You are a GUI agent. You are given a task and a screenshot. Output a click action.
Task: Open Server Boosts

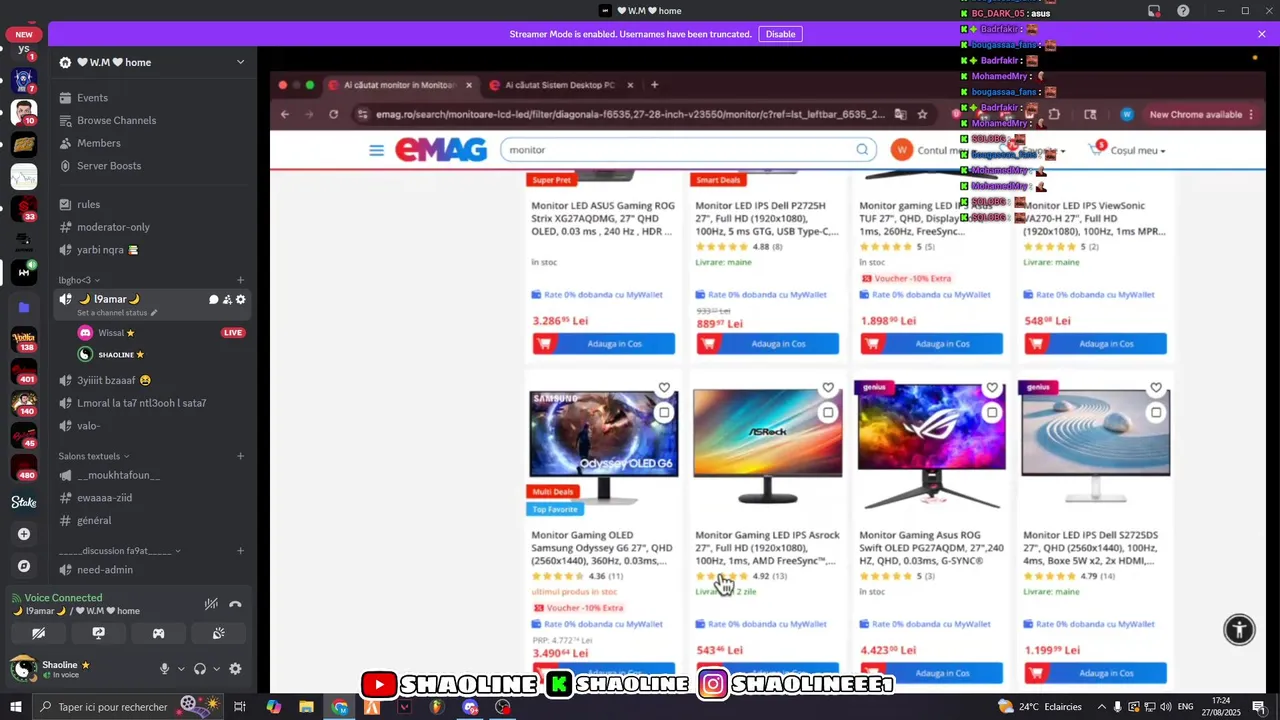coord(152,166)
